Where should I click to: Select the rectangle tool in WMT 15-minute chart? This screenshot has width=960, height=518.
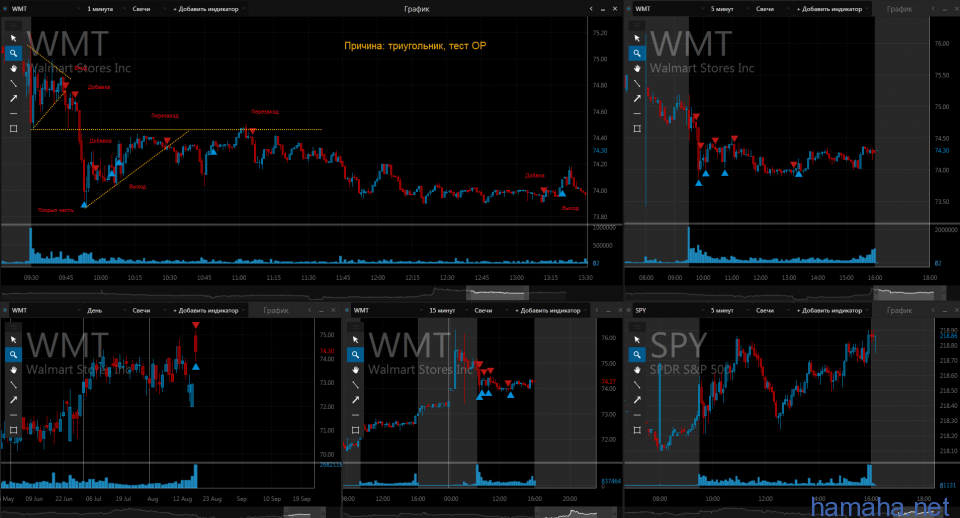pyautogui.click(x=355, y=430)
